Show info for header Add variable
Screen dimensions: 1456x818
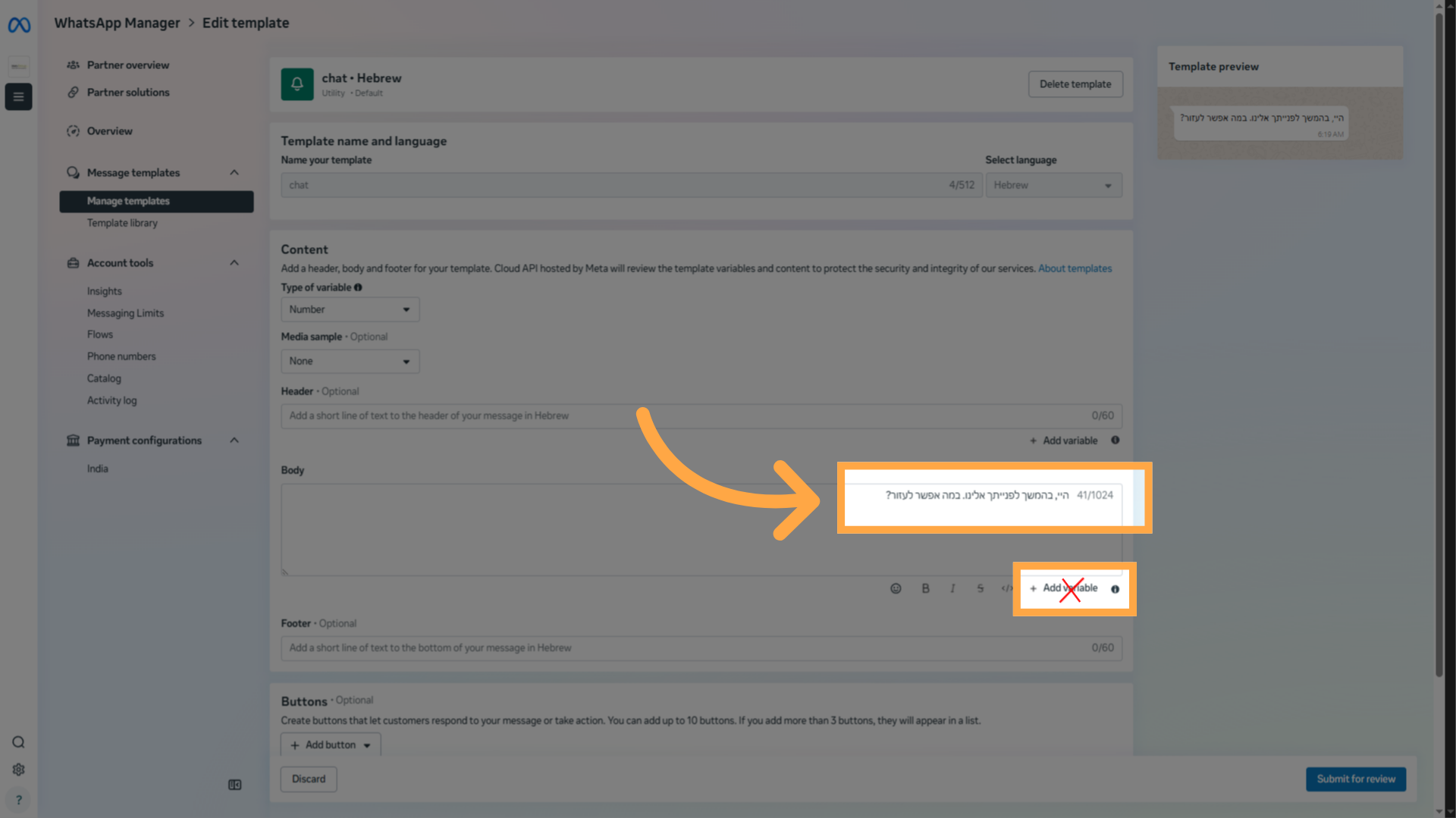pyautogui.click(x=1115, y=440)
